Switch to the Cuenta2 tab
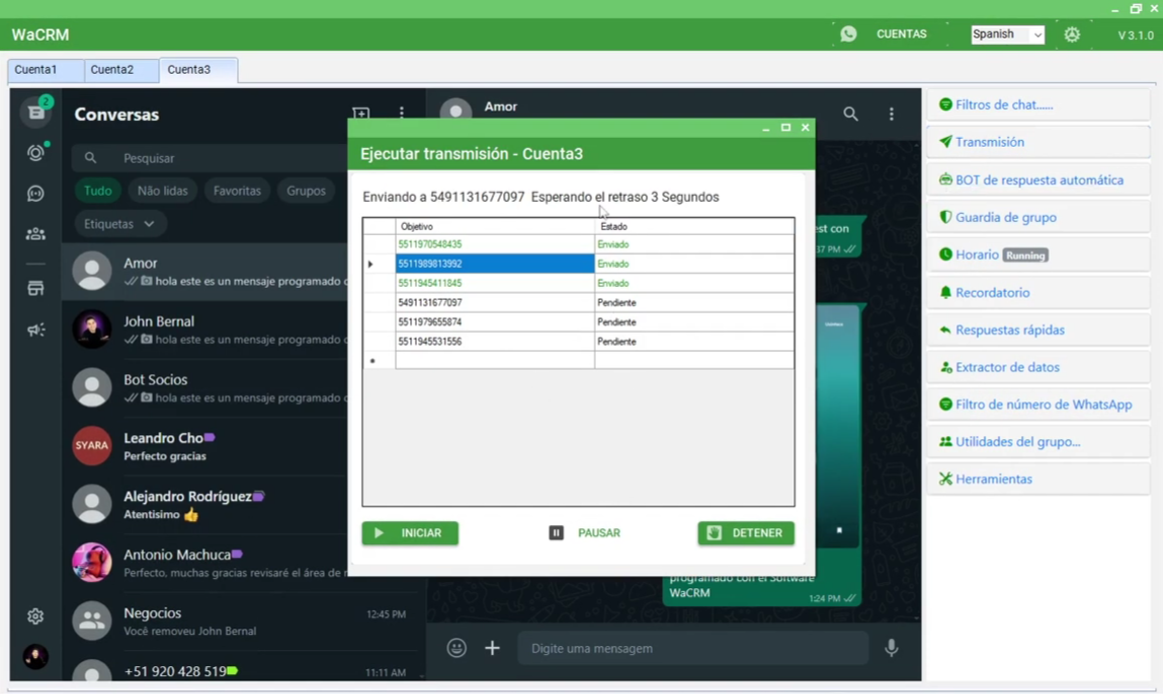Image resolution: width=1163 pixels, height=694 pixels. coord(112,70)
